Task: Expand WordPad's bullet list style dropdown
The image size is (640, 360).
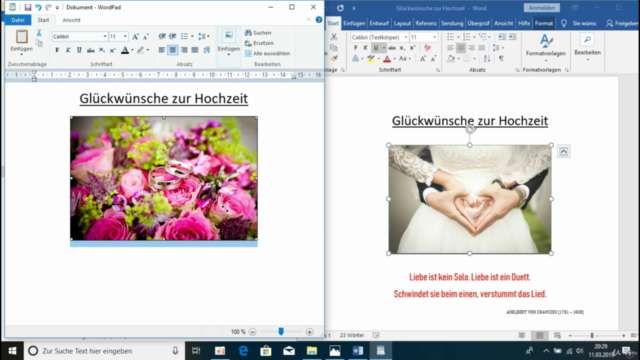Action: (x=192, y=37)
